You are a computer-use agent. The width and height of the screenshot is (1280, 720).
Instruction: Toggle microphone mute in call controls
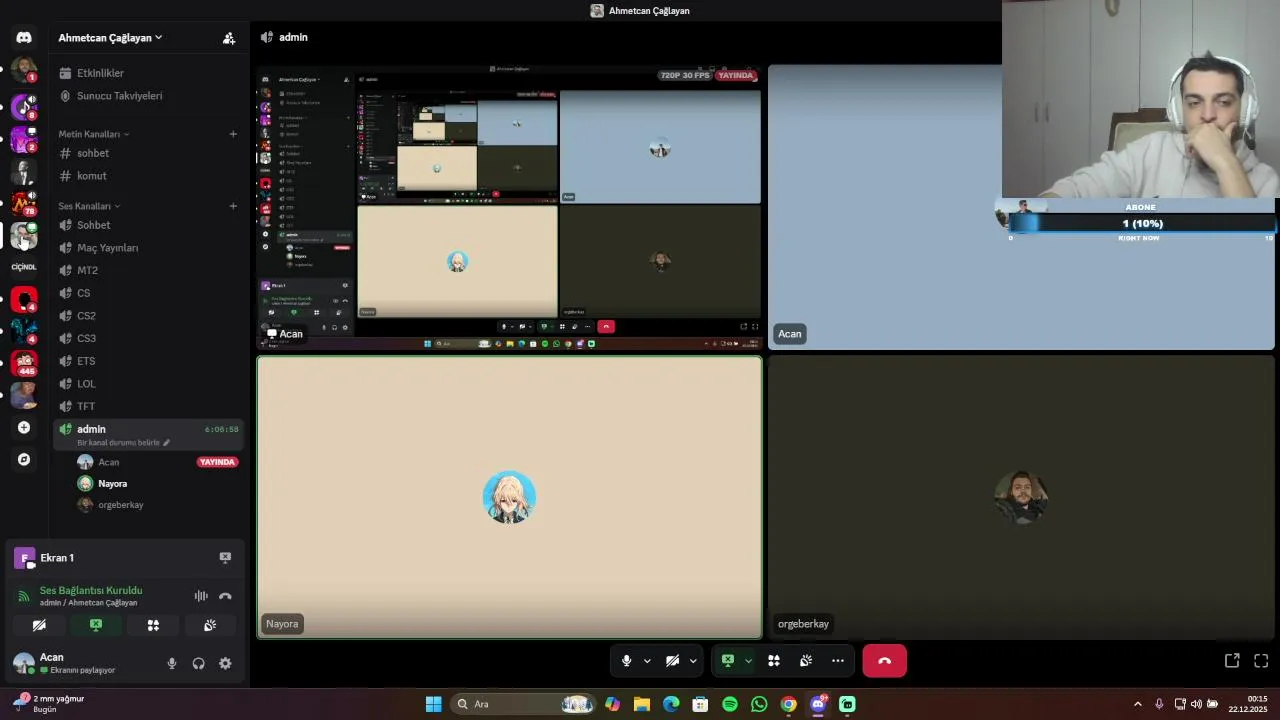tap(626, 660)
